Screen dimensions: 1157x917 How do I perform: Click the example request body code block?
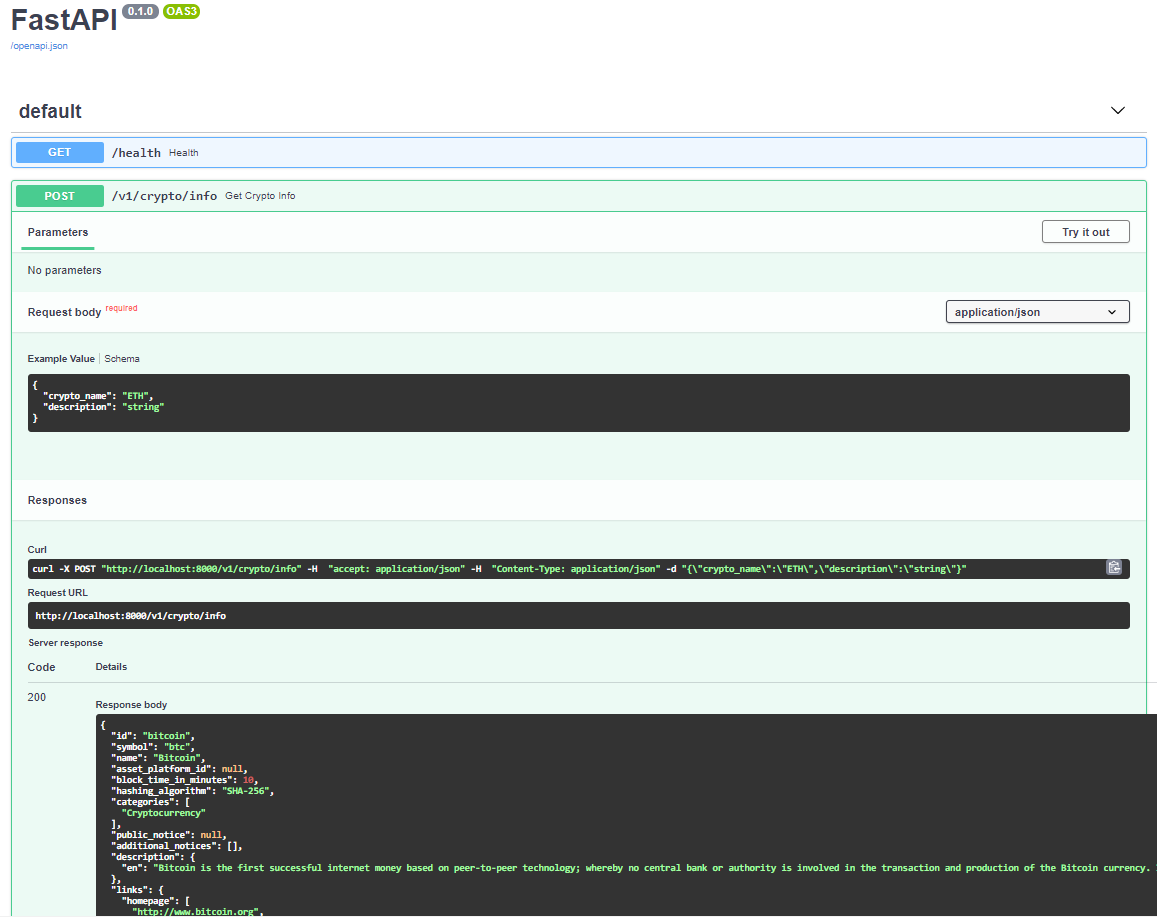578,403
